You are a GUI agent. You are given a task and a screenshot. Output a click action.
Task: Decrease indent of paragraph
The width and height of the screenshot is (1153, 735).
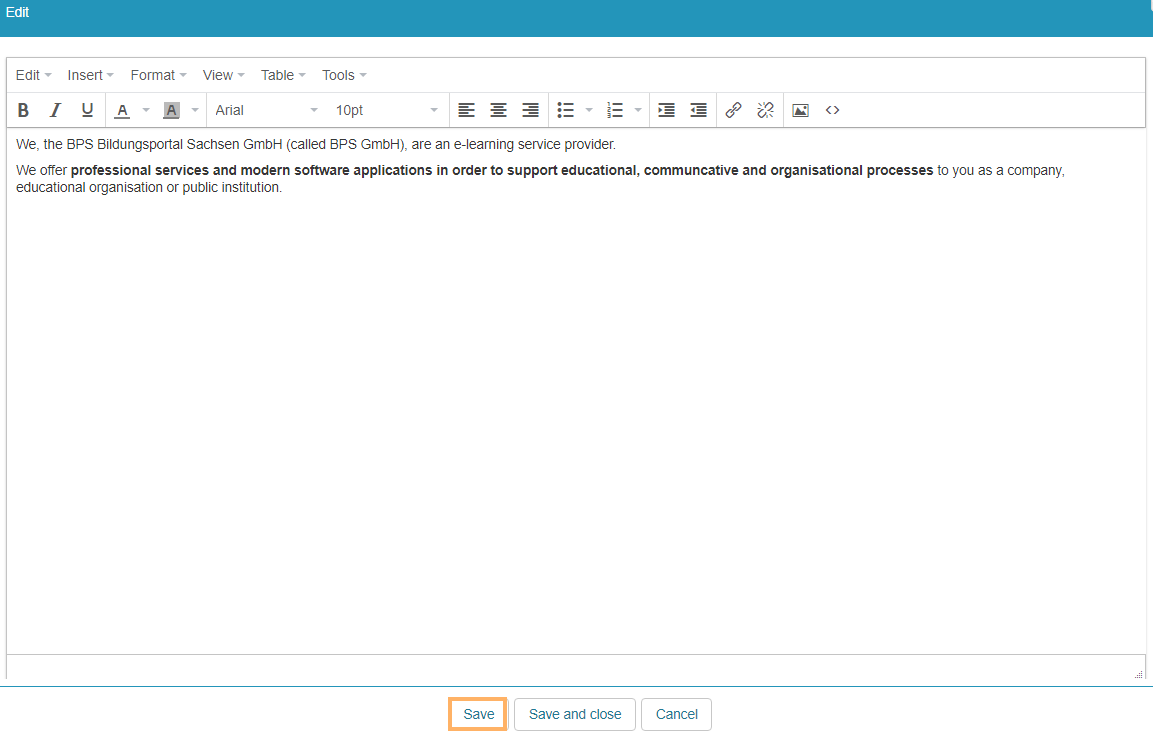[x=698, y=110]
